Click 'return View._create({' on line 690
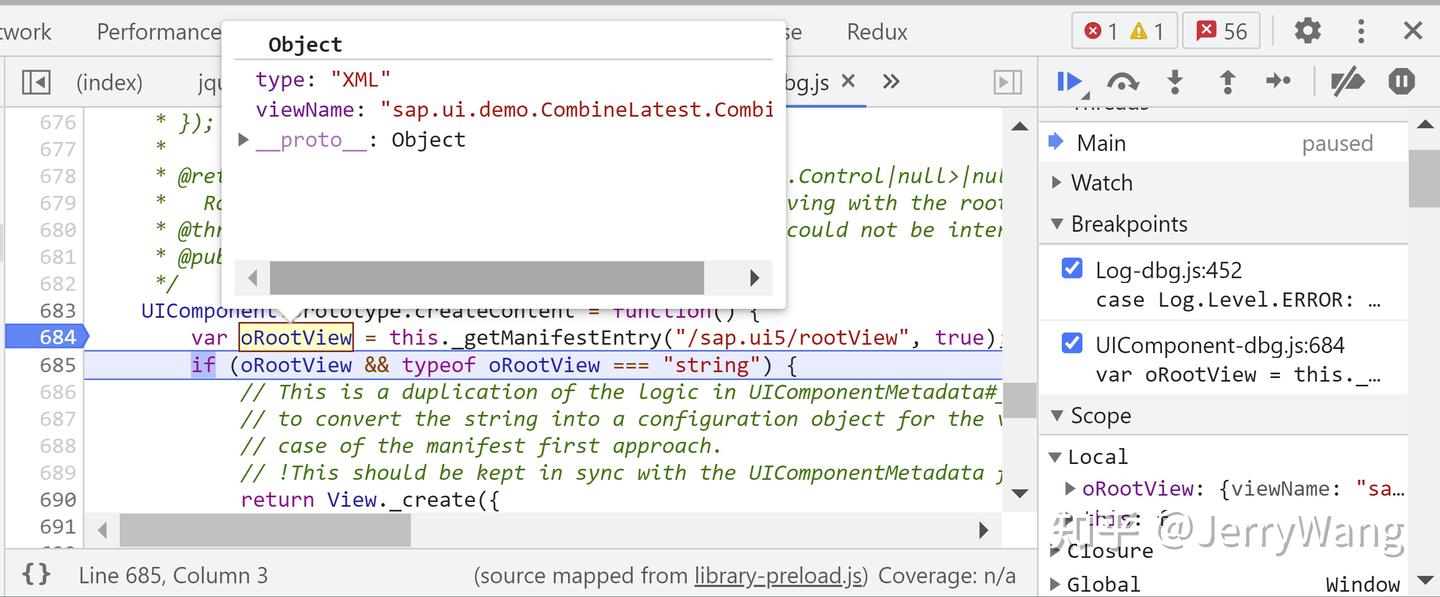 pos(369,499)
